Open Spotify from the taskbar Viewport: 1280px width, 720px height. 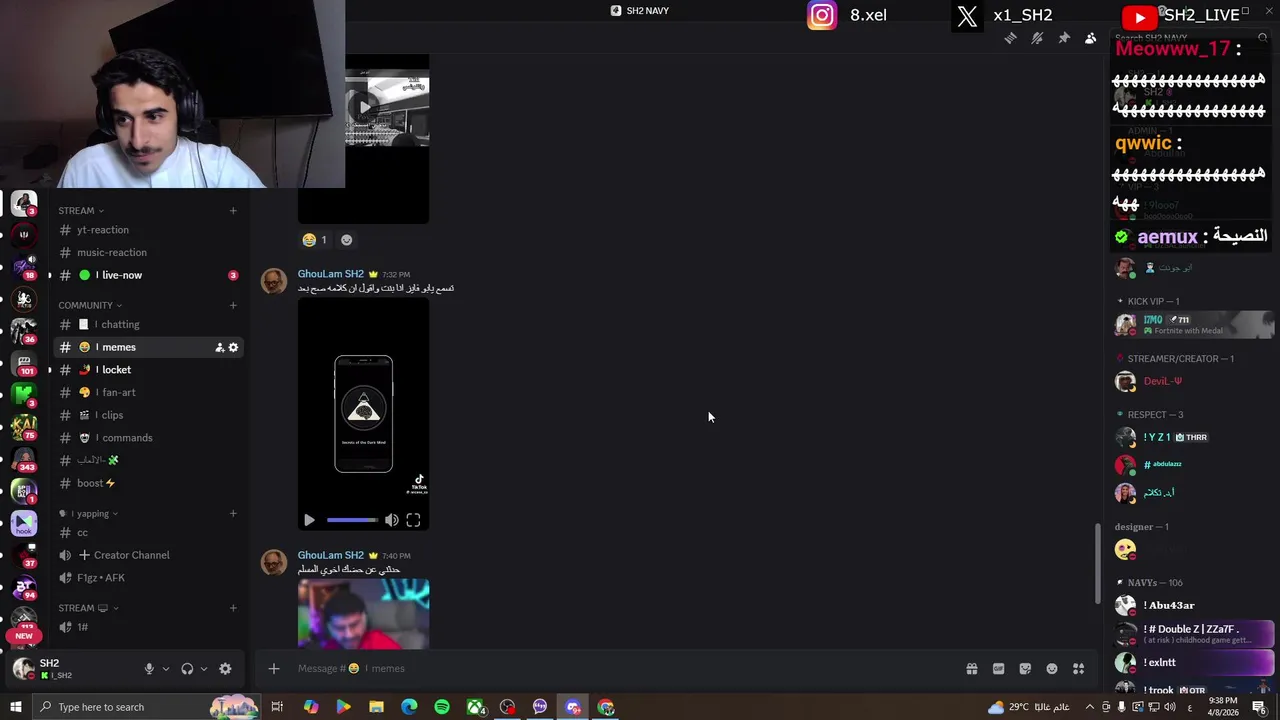point(442,707)
